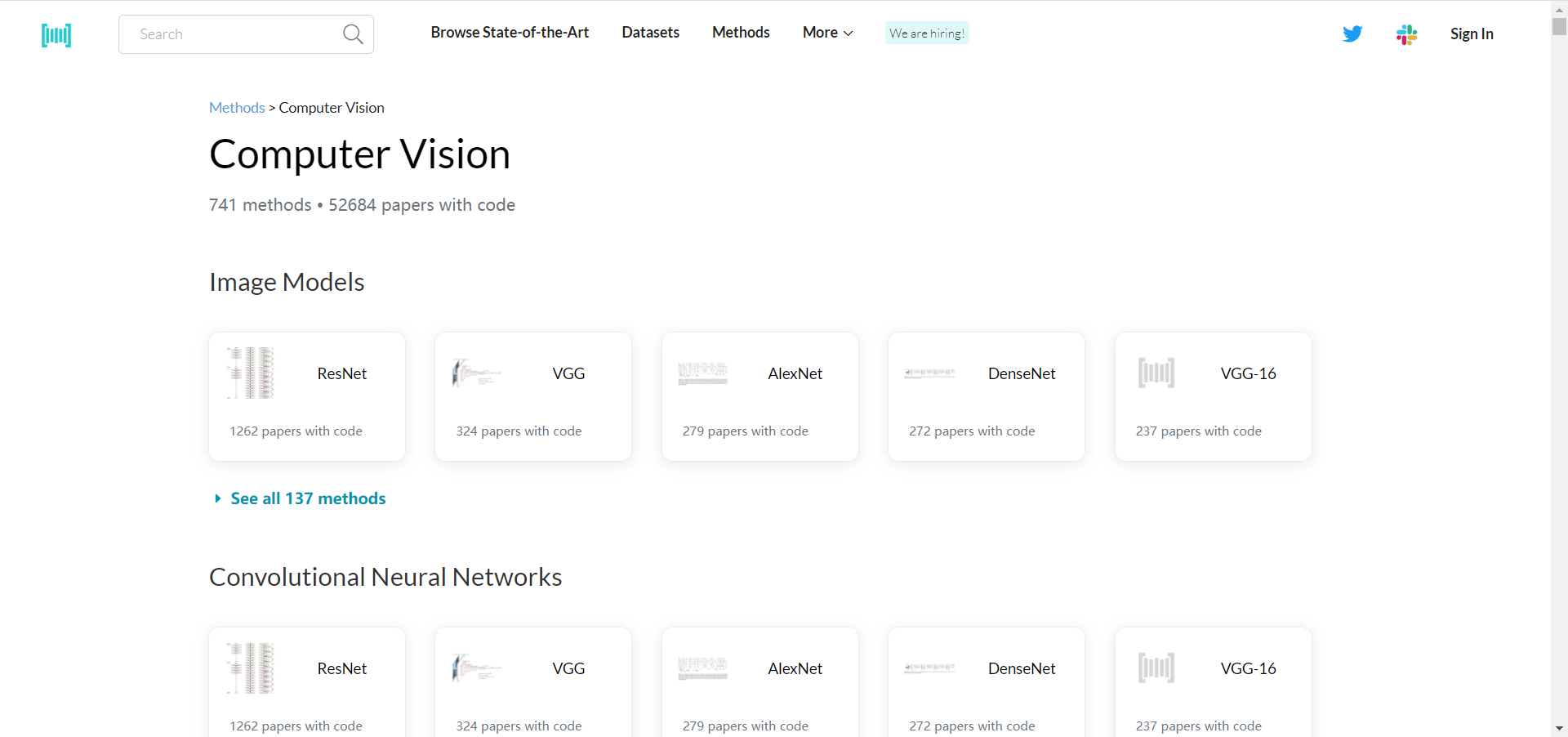Open ResNet thumbnail in Image Models
Viewport: 1568px width, 737px height.
[251, 373]
